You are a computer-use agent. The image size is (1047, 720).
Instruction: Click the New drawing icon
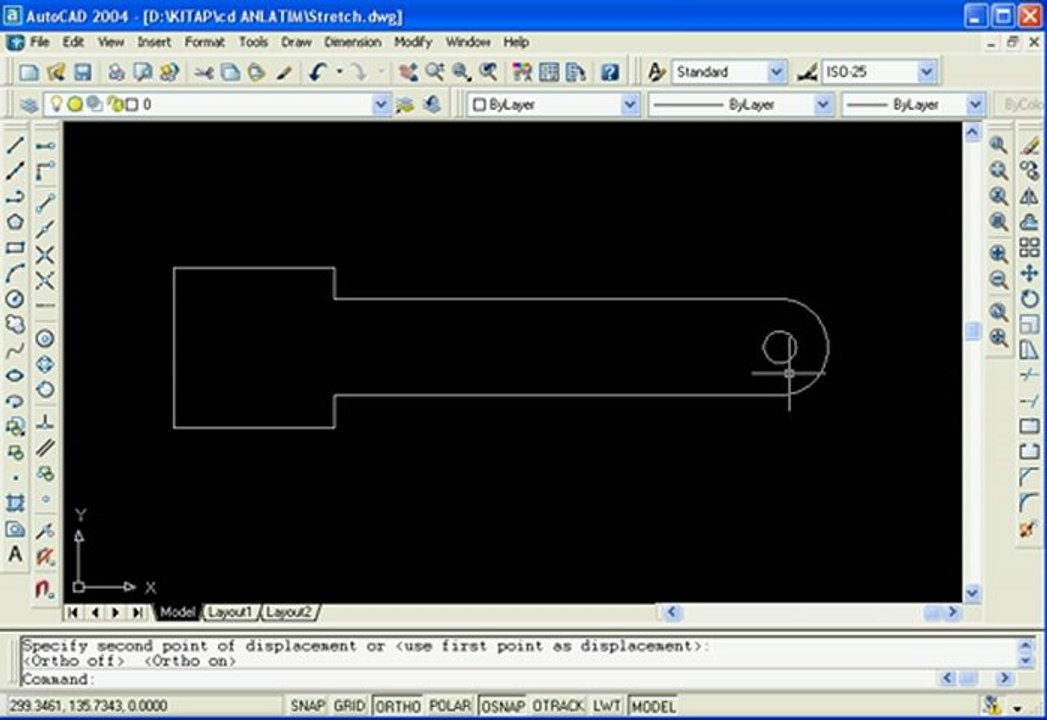tap(29, 72)
